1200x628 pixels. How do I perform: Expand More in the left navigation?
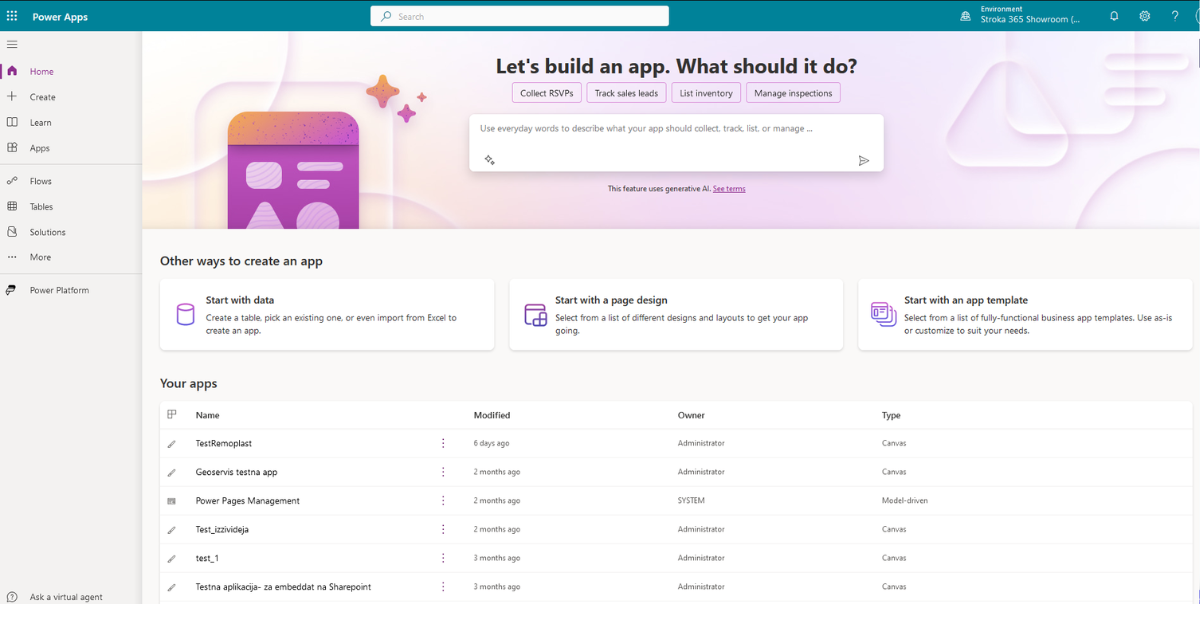pyautogui.click(x=40, y=257)
